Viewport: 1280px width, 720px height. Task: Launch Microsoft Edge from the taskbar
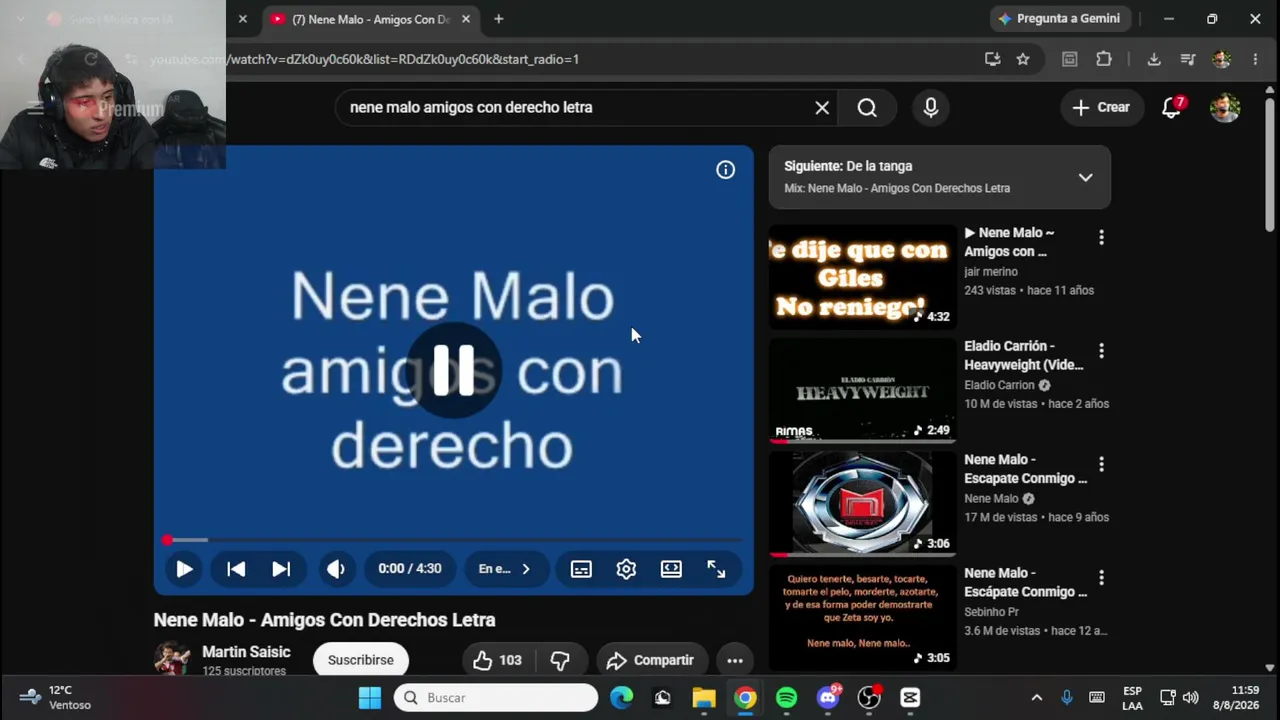[622, 697]
